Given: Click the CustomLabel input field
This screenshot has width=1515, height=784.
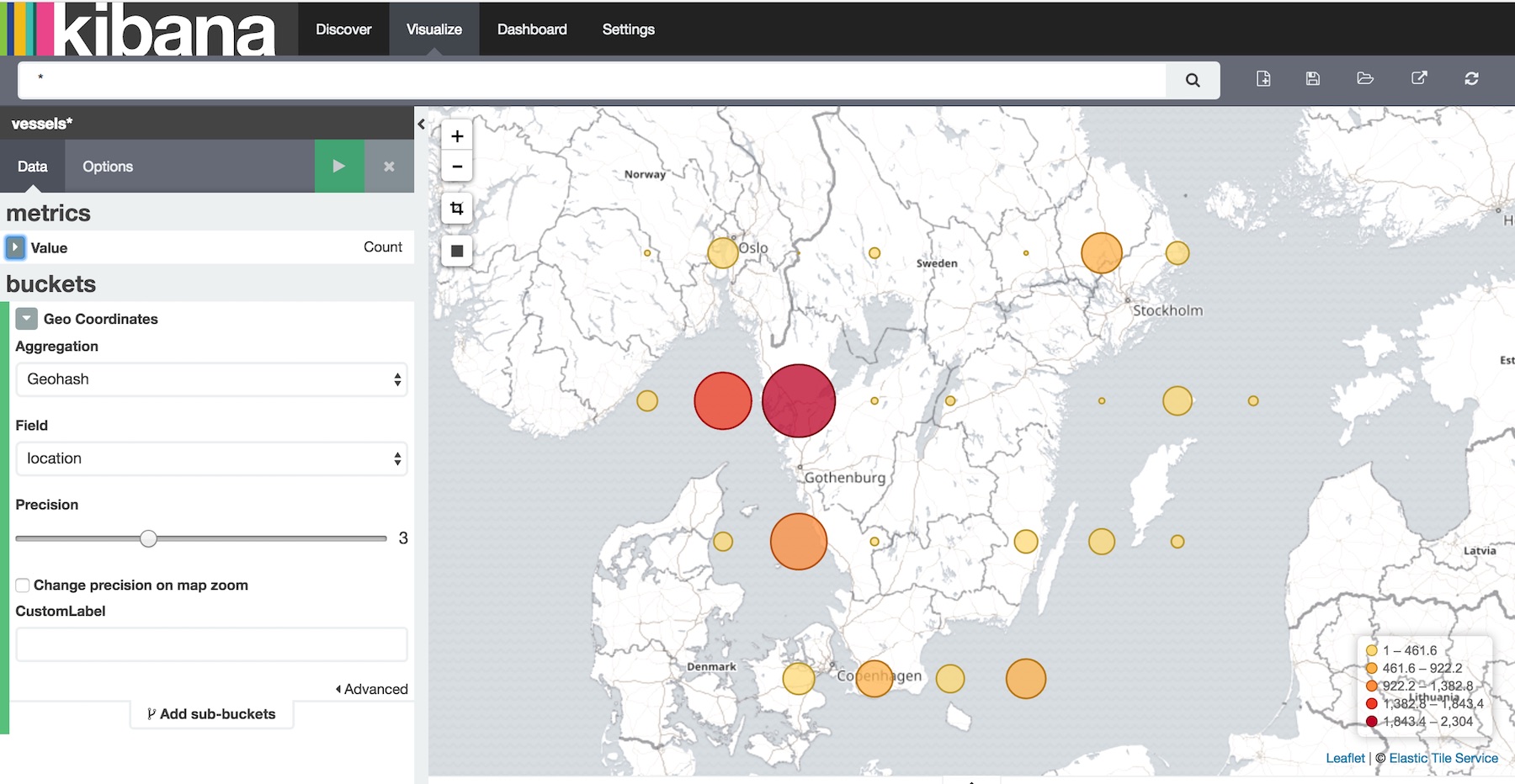Looking at the screenshot, I should (211, 644).
